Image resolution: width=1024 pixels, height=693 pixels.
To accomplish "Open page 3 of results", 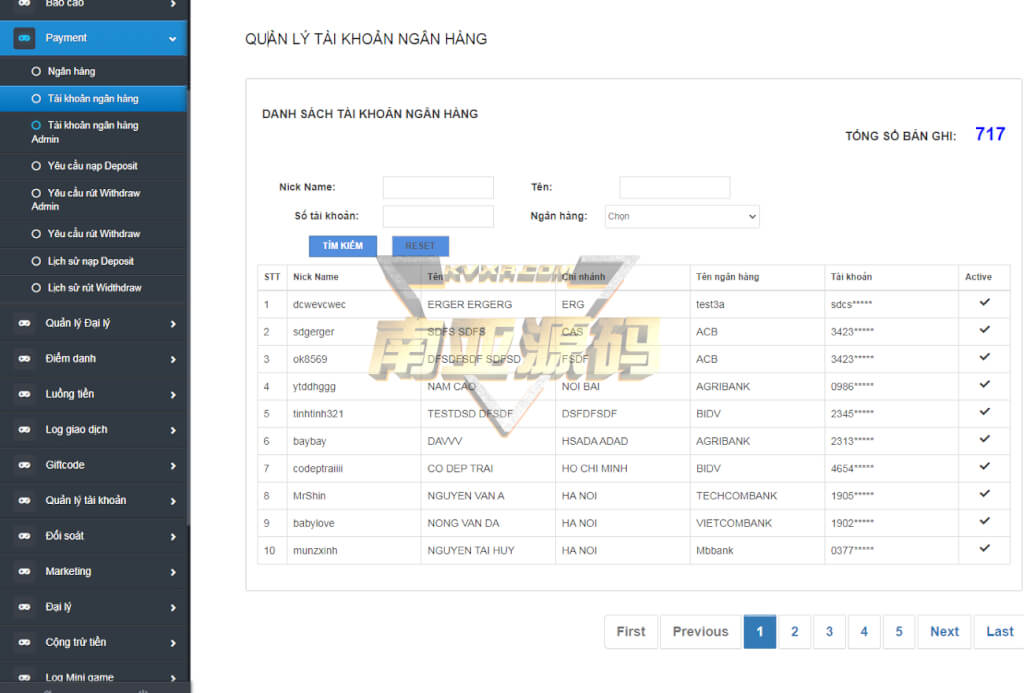I will (x=829, y=632).
